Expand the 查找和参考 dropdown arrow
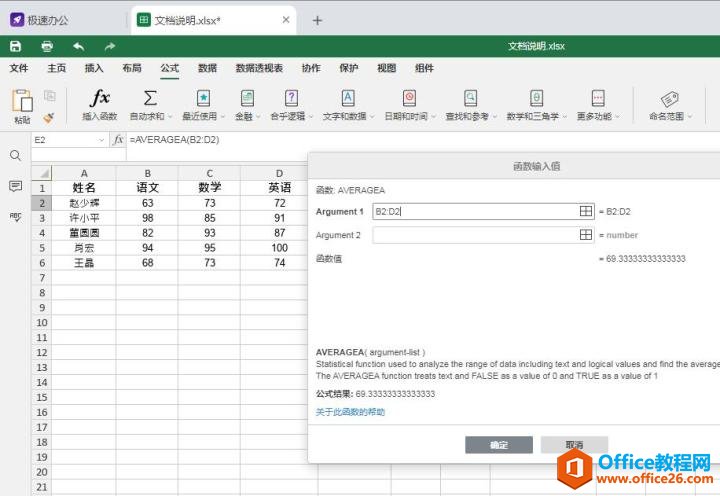 [x=495, y=117]
